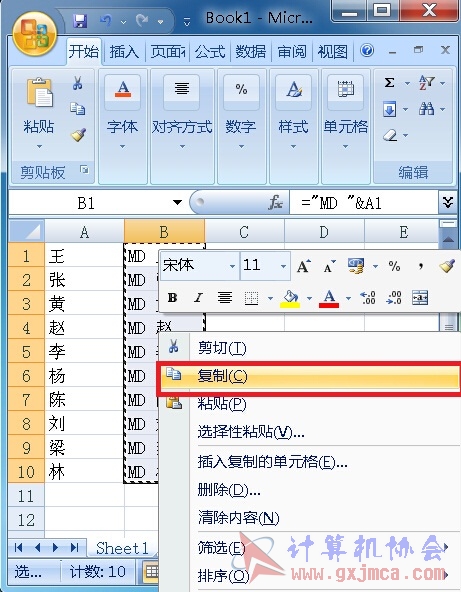Expand the font size 11 dropdown
461x592 pixels.
283,266
